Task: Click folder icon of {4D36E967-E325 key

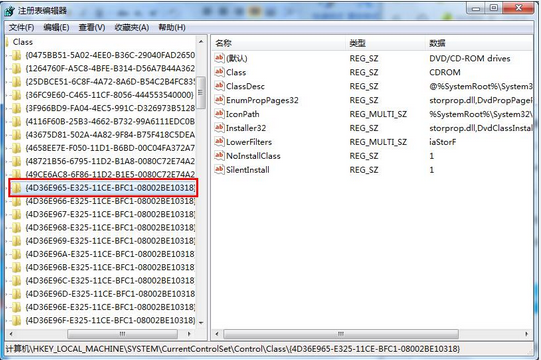Action: (16, 214)
